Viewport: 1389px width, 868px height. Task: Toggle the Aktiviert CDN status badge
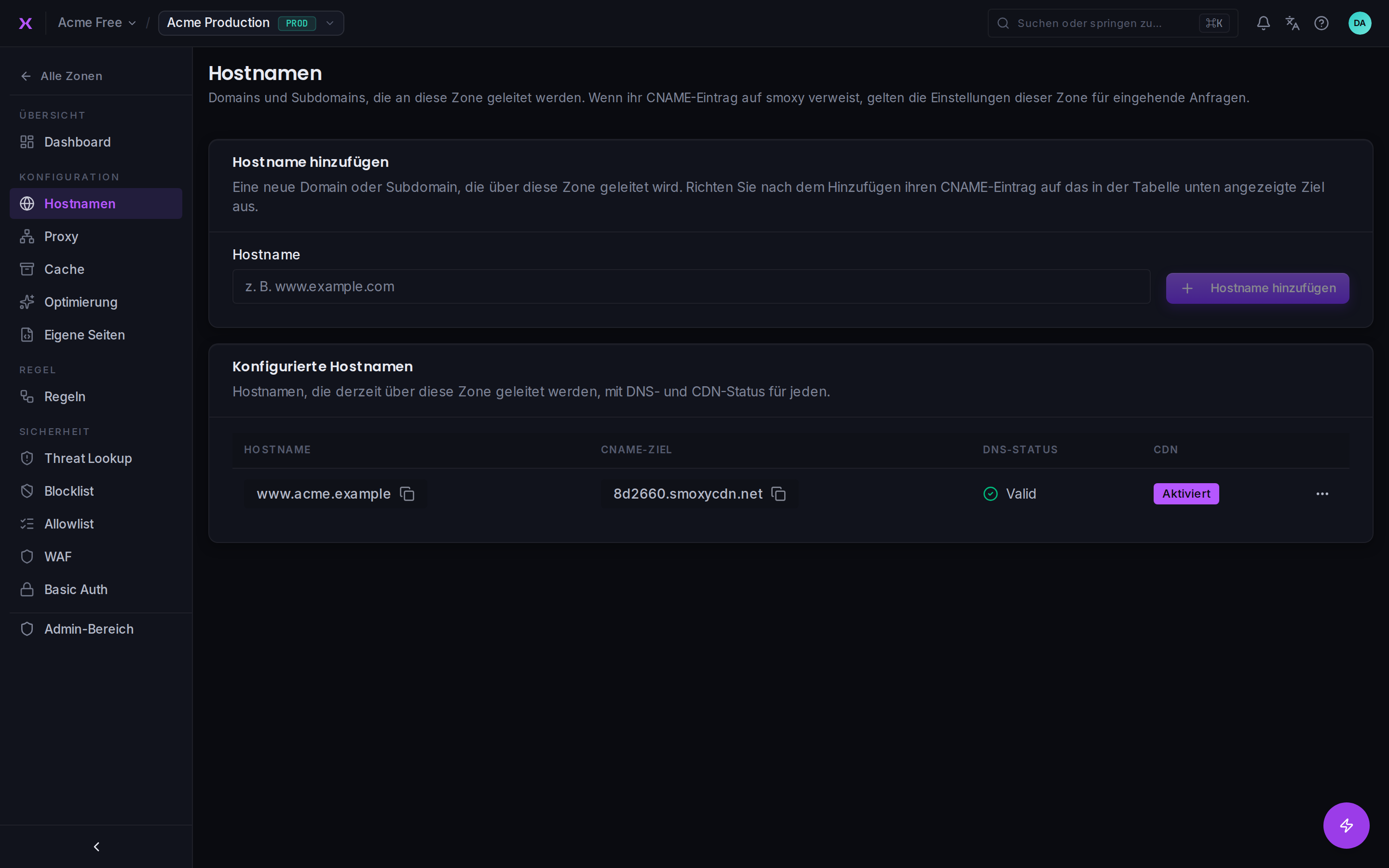(1186, 494)
